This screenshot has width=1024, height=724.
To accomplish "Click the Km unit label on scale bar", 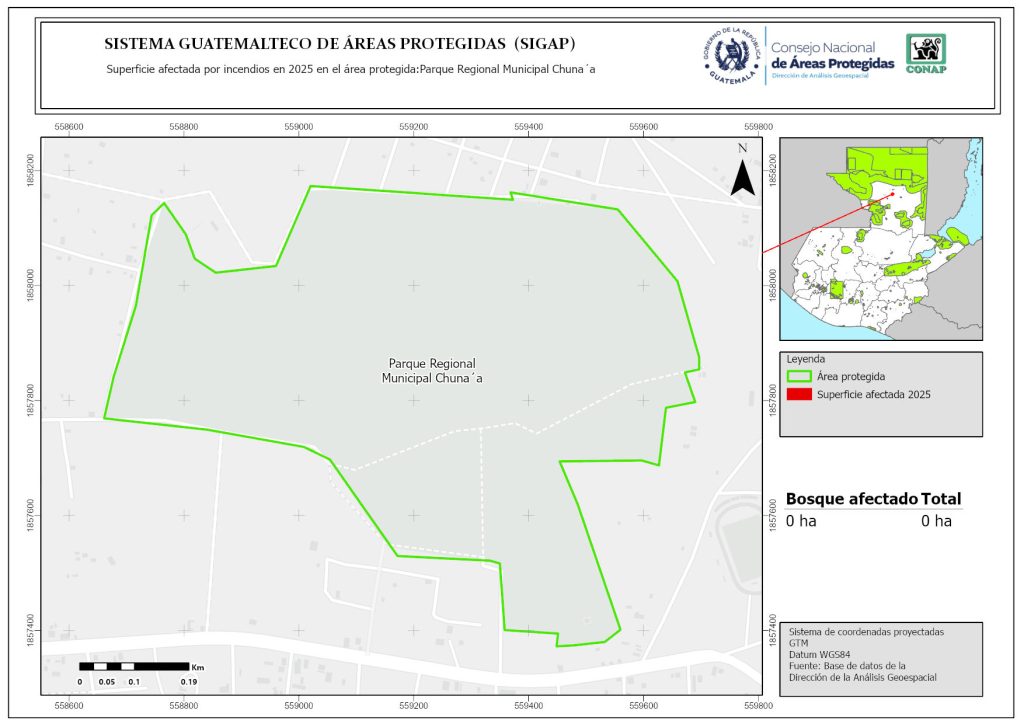I will coord(198,666).
